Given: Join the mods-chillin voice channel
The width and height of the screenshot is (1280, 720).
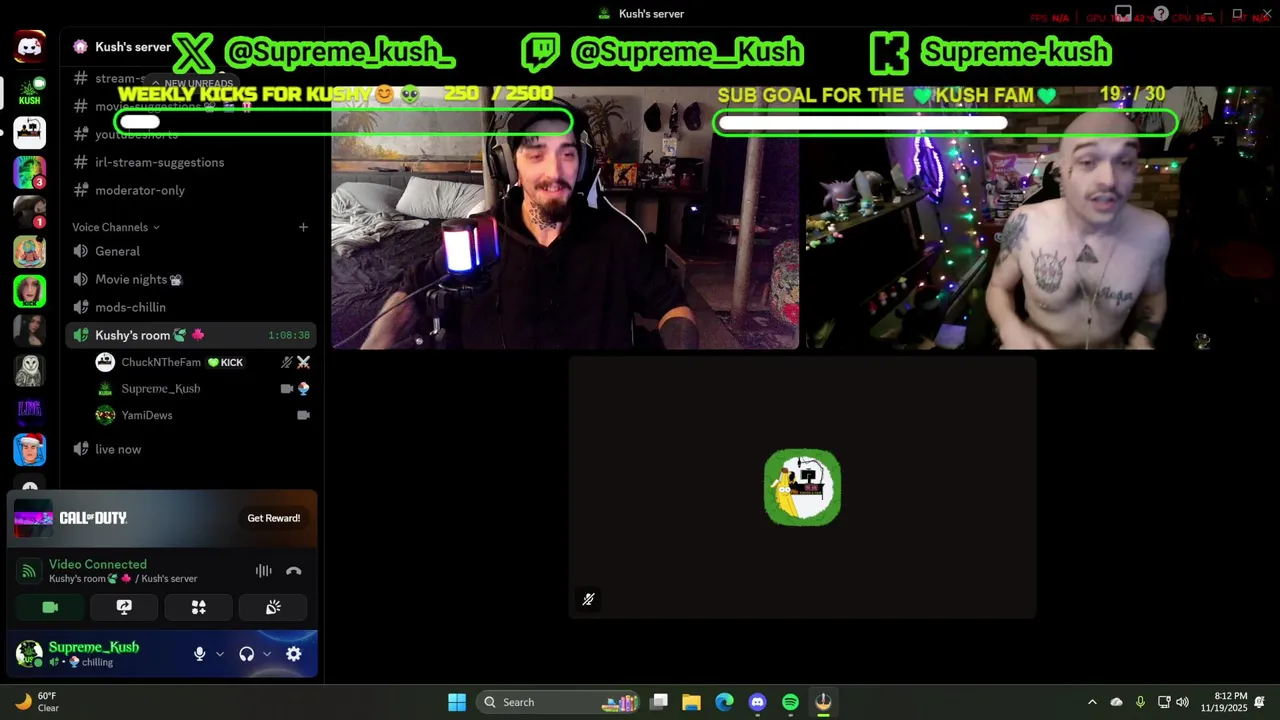Looking at the screenshot, I should 191,307.
